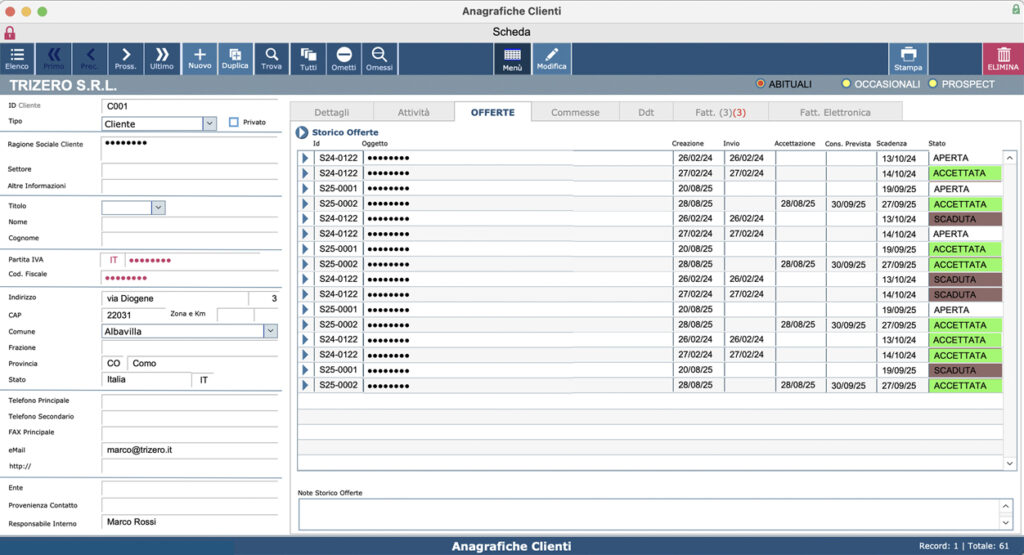Click the Ometti omit record icon
1024x555 pixels.
344,59
